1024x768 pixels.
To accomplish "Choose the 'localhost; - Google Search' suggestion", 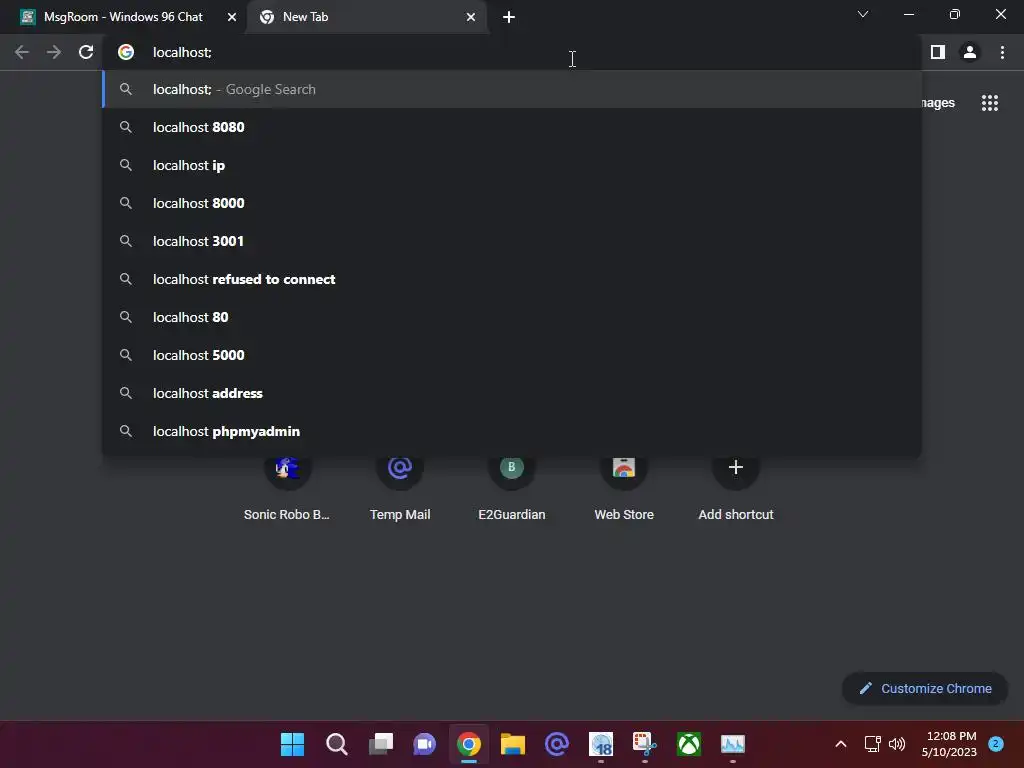I will (512, 89).
